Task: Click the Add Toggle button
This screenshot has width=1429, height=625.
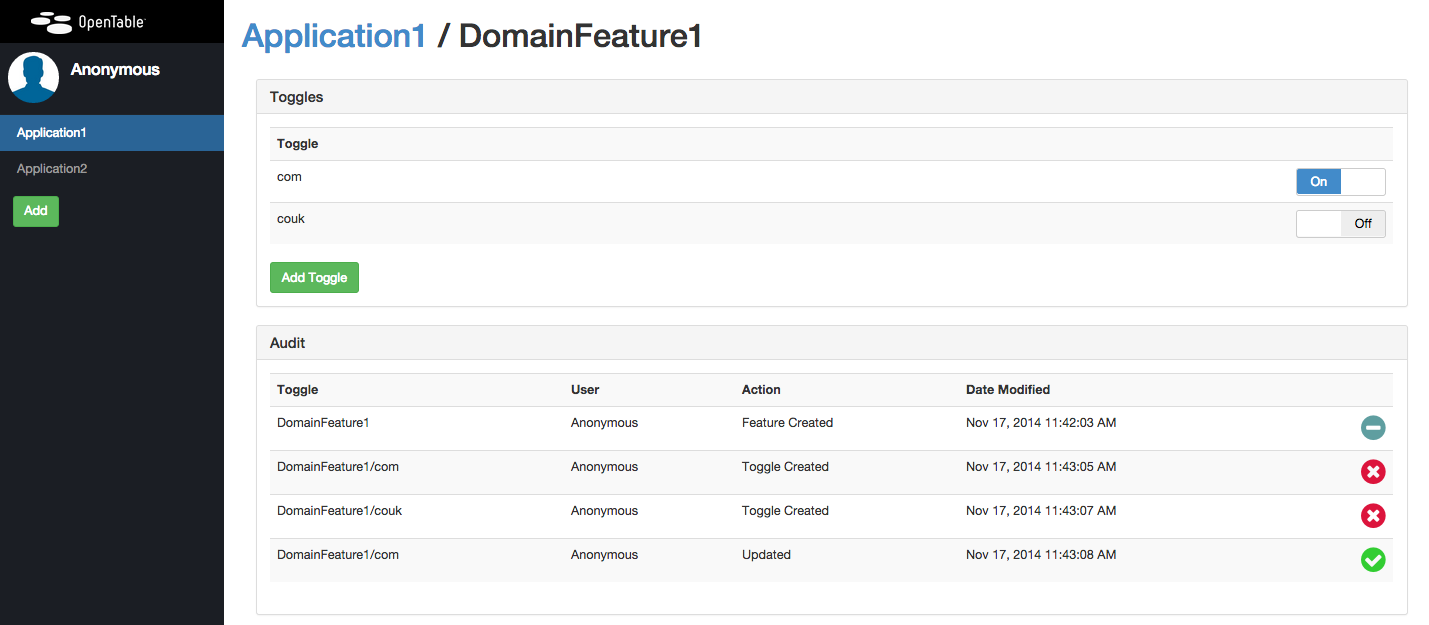Action: 314,278
